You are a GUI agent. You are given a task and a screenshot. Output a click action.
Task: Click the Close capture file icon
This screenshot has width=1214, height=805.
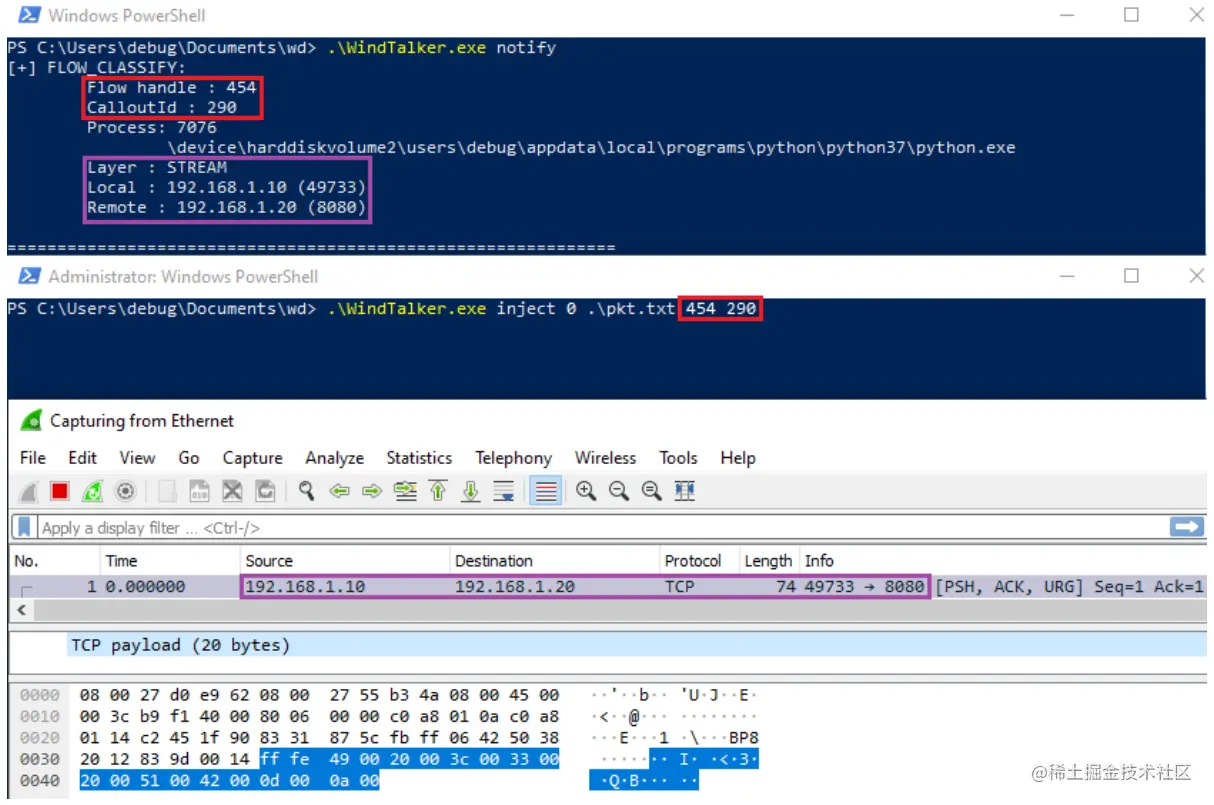pos(232,491)
